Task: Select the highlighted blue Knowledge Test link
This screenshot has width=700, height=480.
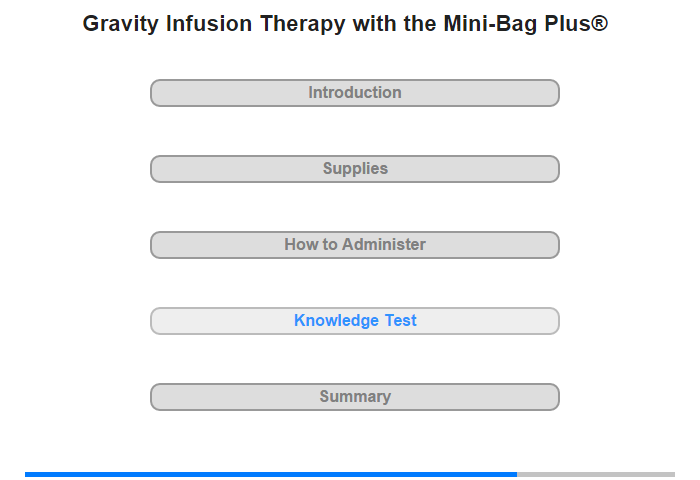Action: tap(355, 321)
